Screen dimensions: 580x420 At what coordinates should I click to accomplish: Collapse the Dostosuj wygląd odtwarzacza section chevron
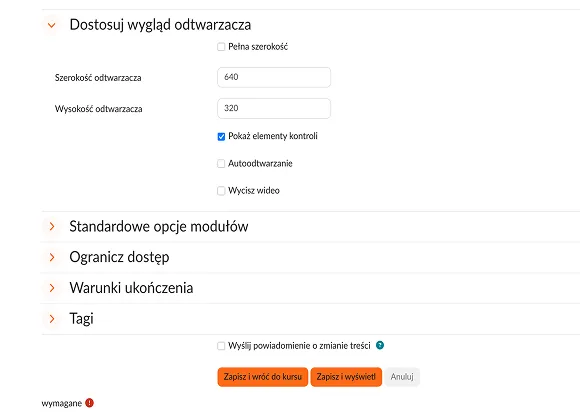(x=52, y=25)
